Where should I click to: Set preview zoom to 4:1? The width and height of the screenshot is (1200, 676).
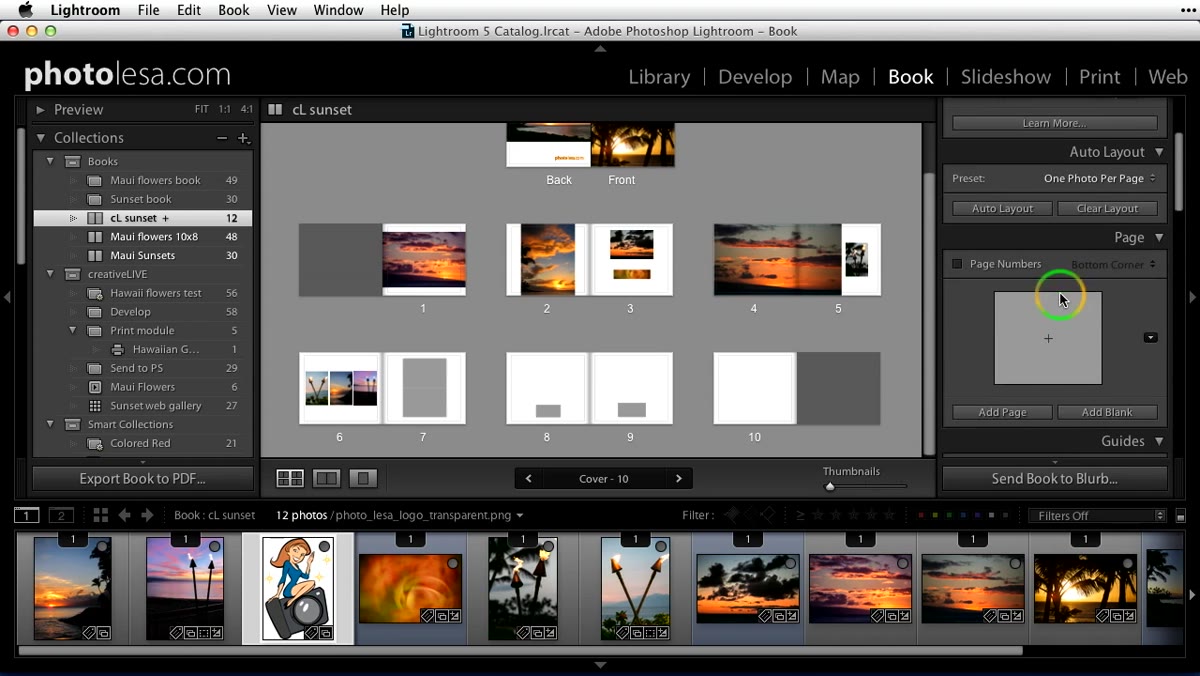click(246, 110)
